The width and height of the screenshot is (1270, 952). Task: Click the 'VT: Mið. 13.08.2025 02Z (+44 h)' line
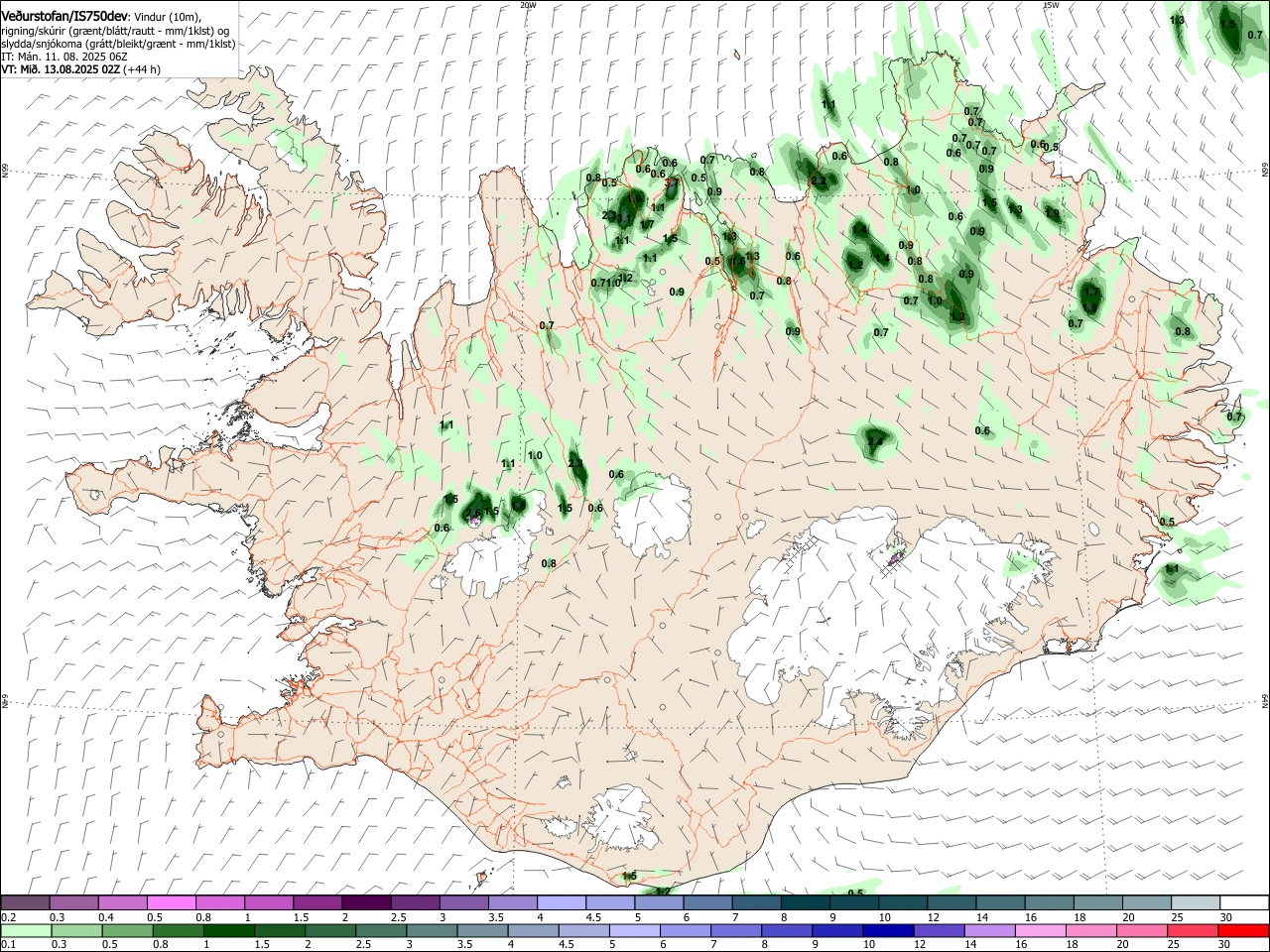(81, 69)
